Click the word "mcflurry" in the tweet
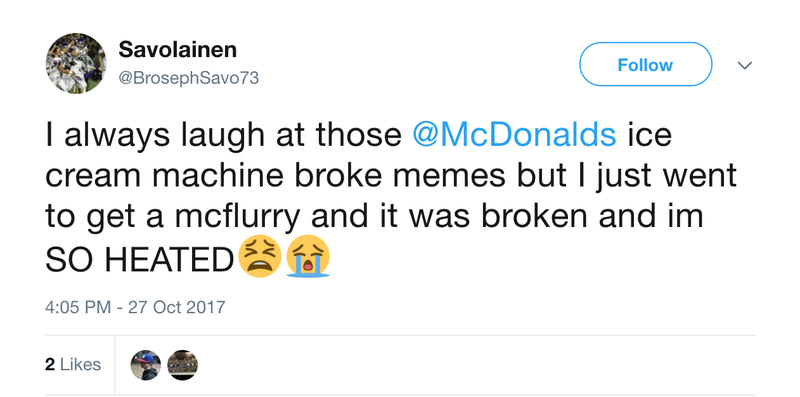 pos(238,218)
